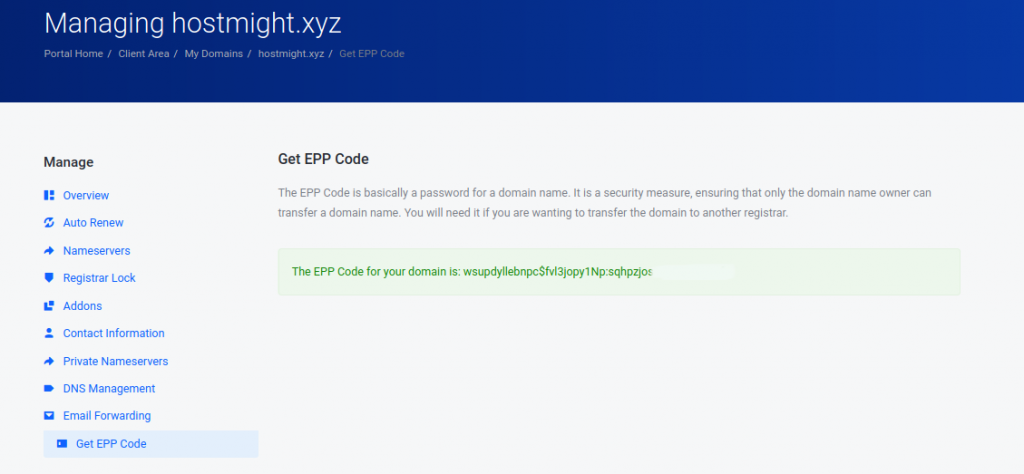1024x474 pixels.
Task: Click the Contact Information person icon
Action: (48, 333)
